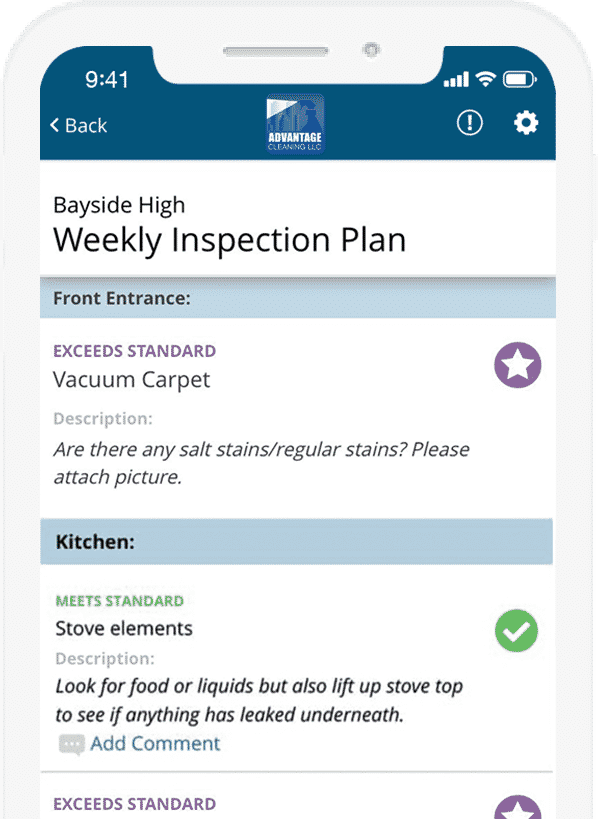
Task: Tap the green checkmark for Stove elements
Action: (516, 630)
